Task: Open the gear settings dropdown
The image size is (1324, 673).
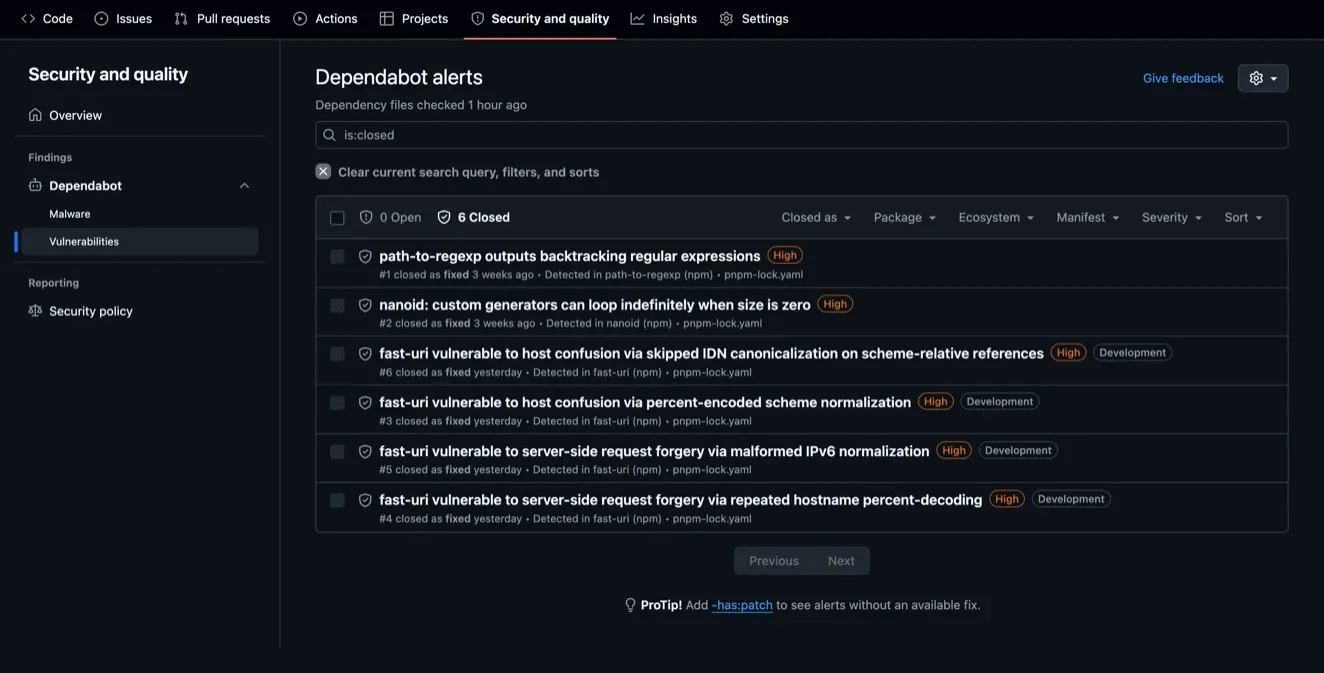Action: (x=1263, y=78)
